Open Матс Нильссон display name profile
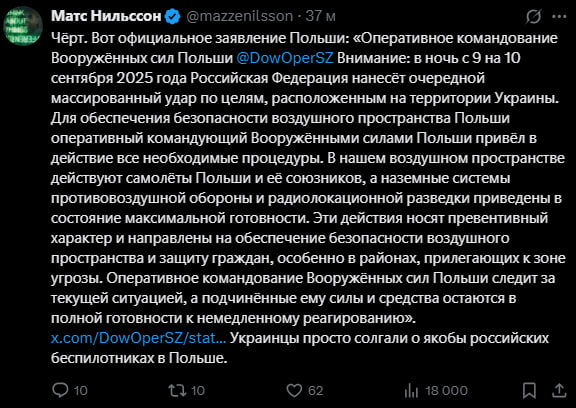This screenshot has height=408, width=576. click(106, 16)
